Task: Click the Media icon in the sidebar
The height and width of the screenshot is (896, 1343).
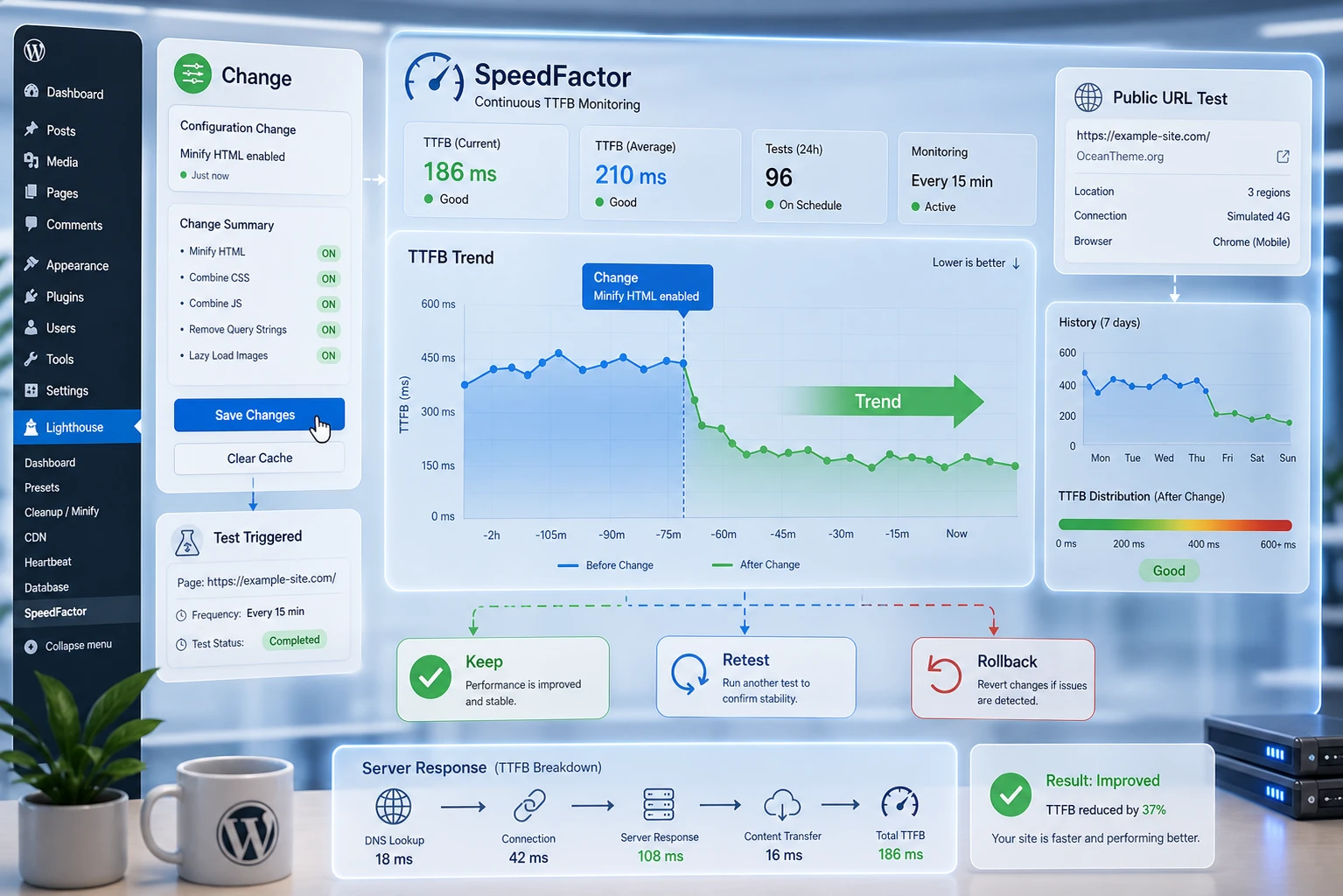Action: (31, 161)
